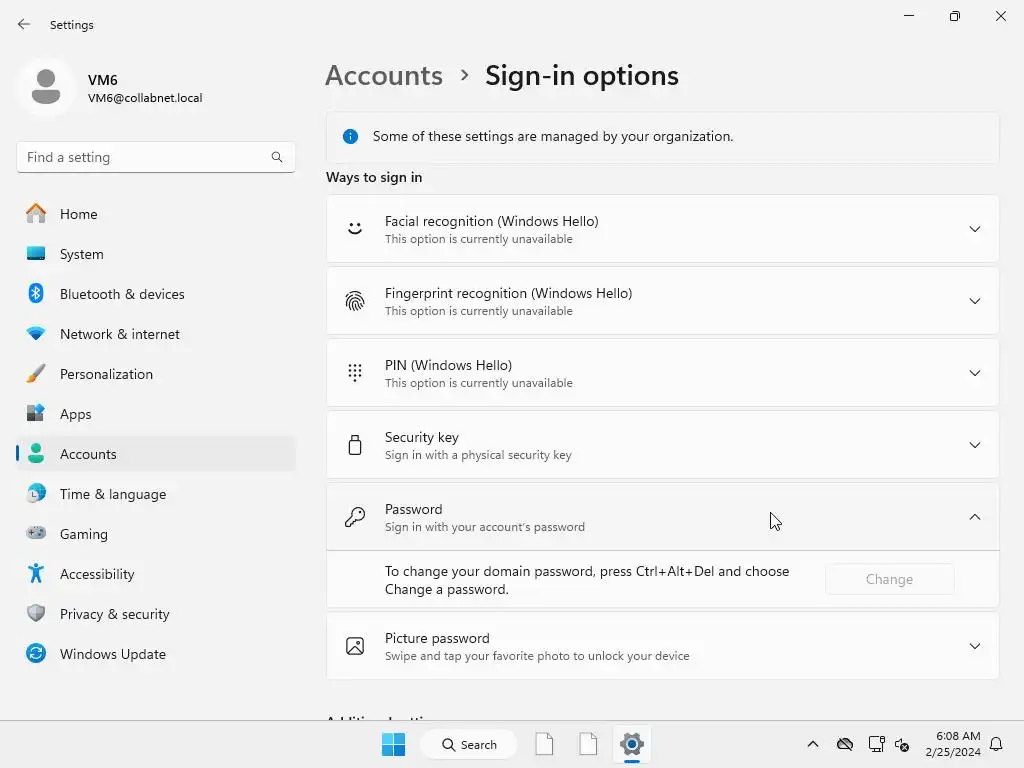The width and height of the screenshot is (1024, 768).
Task: Open Gaming settings page
Action: (x=156, y=534)
